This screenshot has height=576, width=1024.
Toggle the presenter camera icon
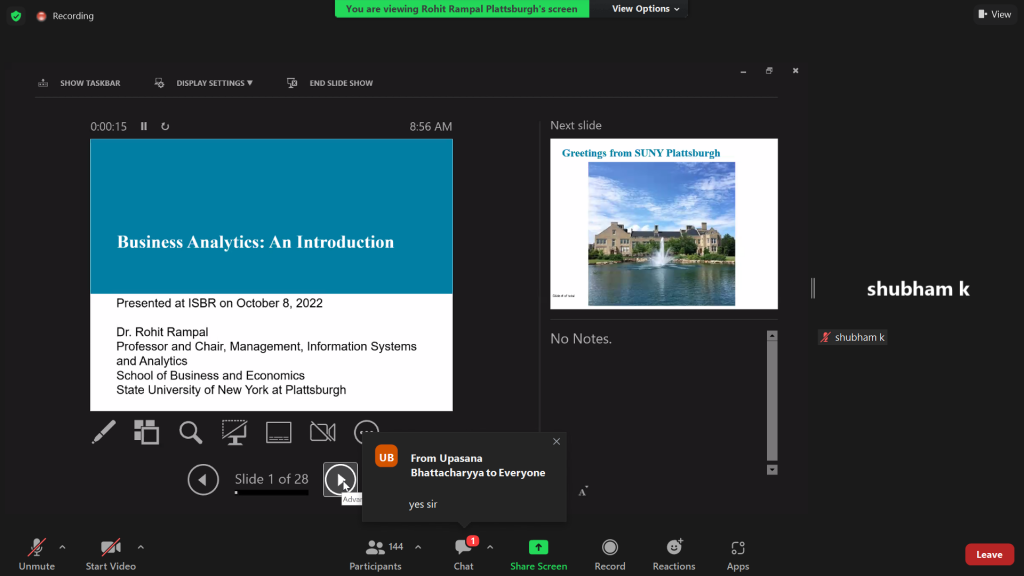point(323,432)
